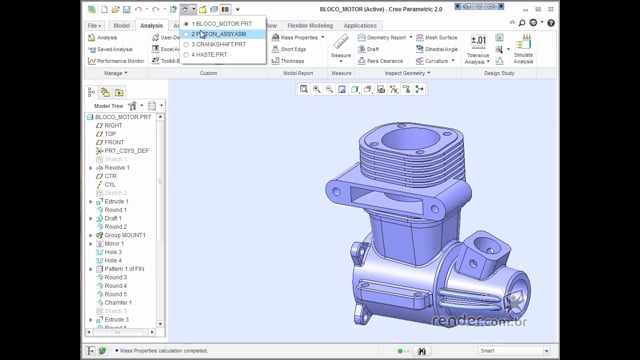Click the Analysis button in Manage group

[103, 38]
